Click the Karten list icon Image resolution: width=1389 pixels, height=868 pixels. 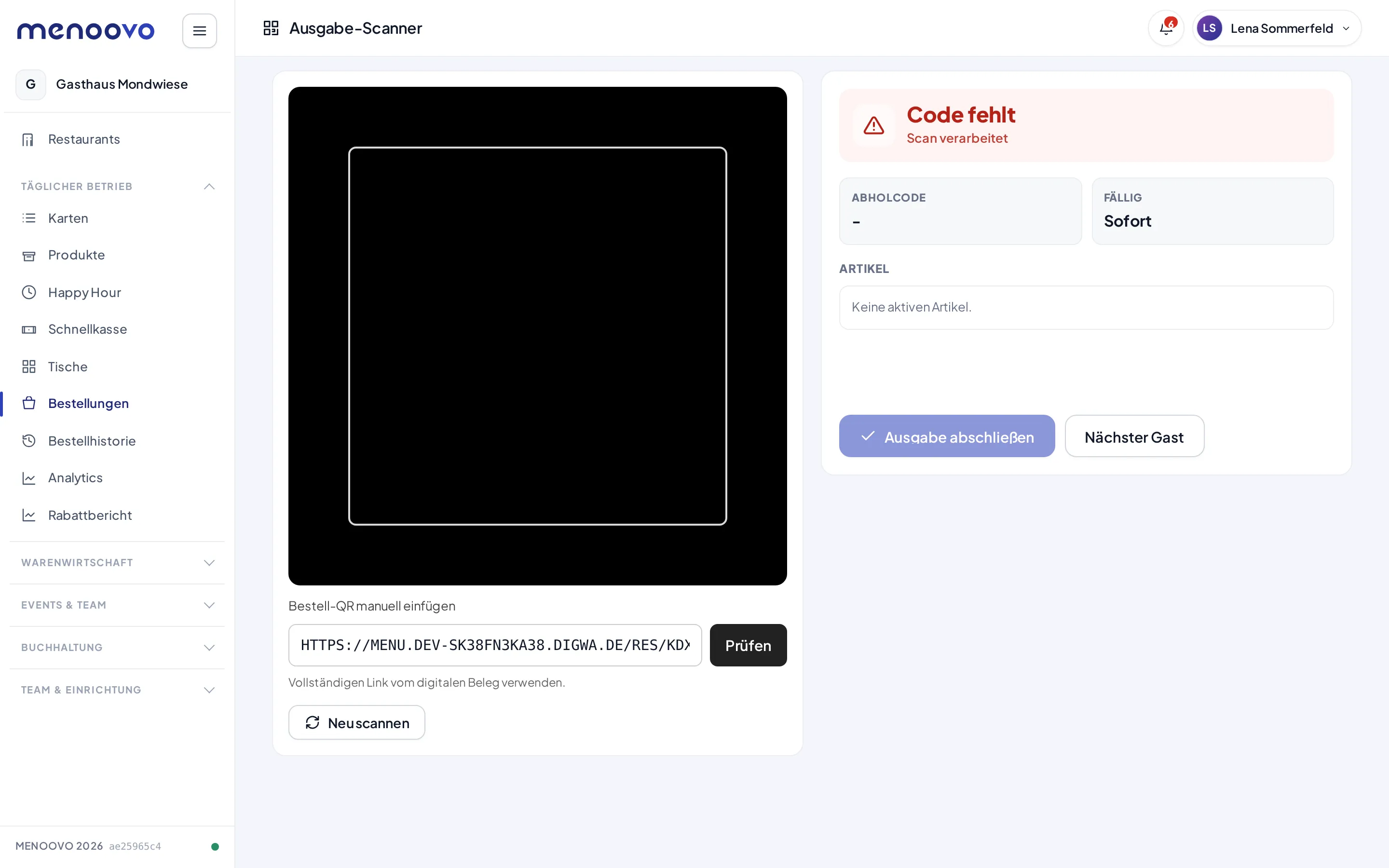(x=29, y=218)
